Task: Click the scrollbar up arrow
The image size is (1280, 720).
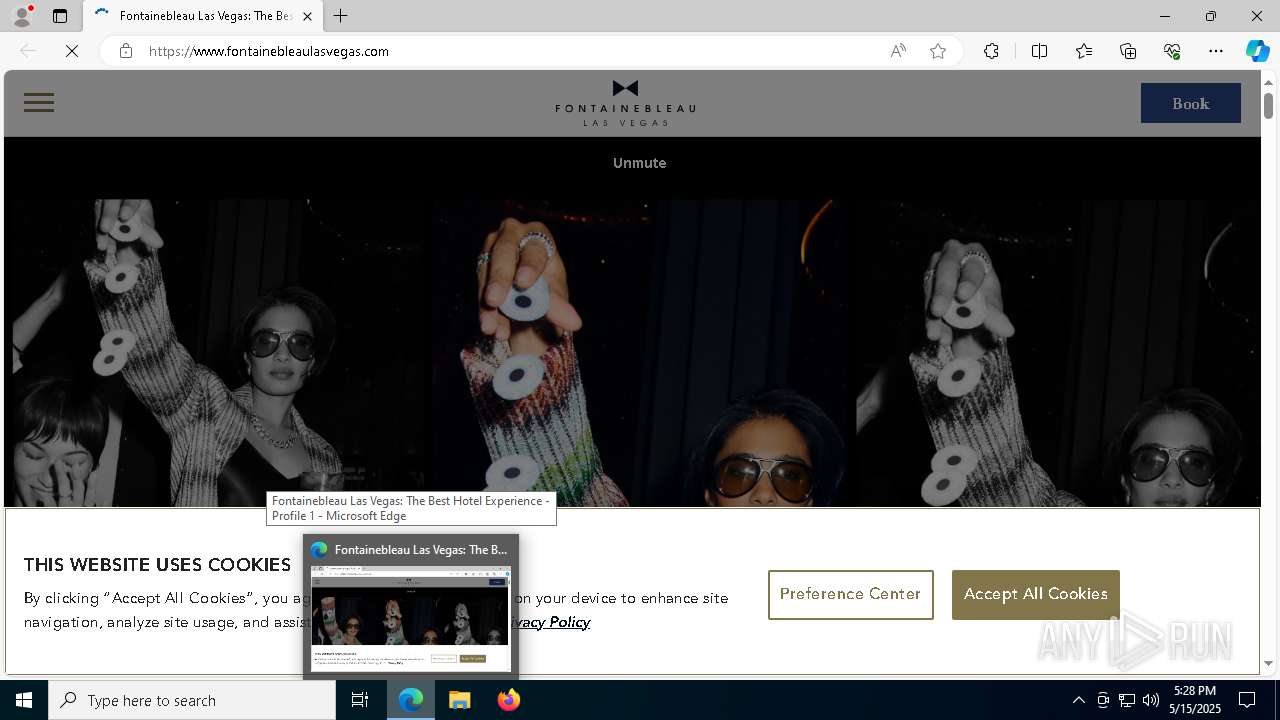Action: (1268, 82)
